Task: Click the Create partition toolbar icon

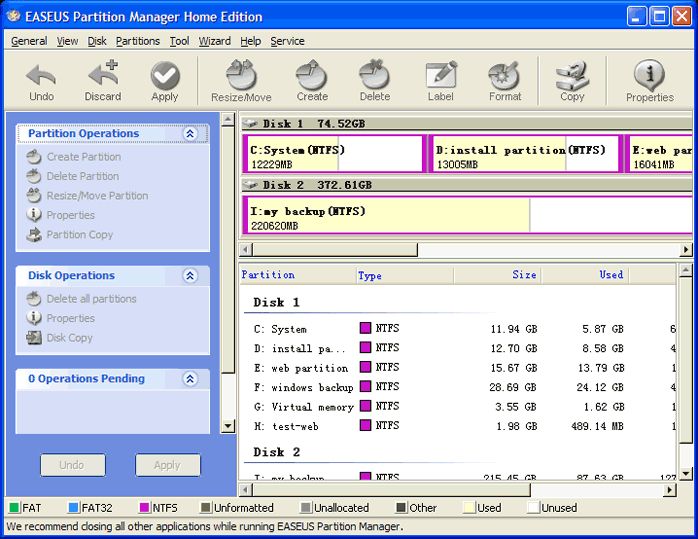Action: [x=312, y=75]
